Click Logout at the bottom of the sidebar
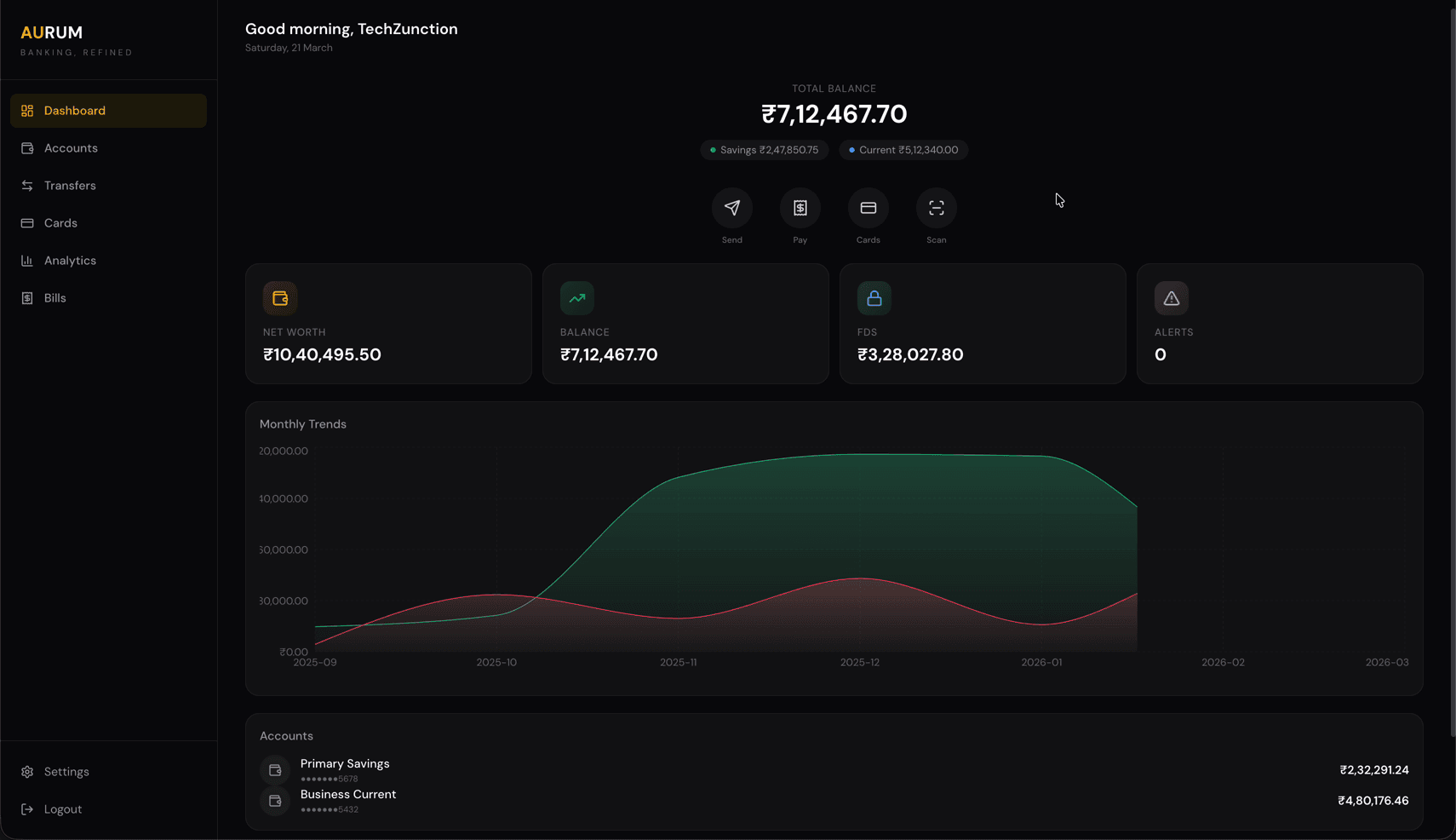This screenshot has width=1456, height=840. (61, 808)
